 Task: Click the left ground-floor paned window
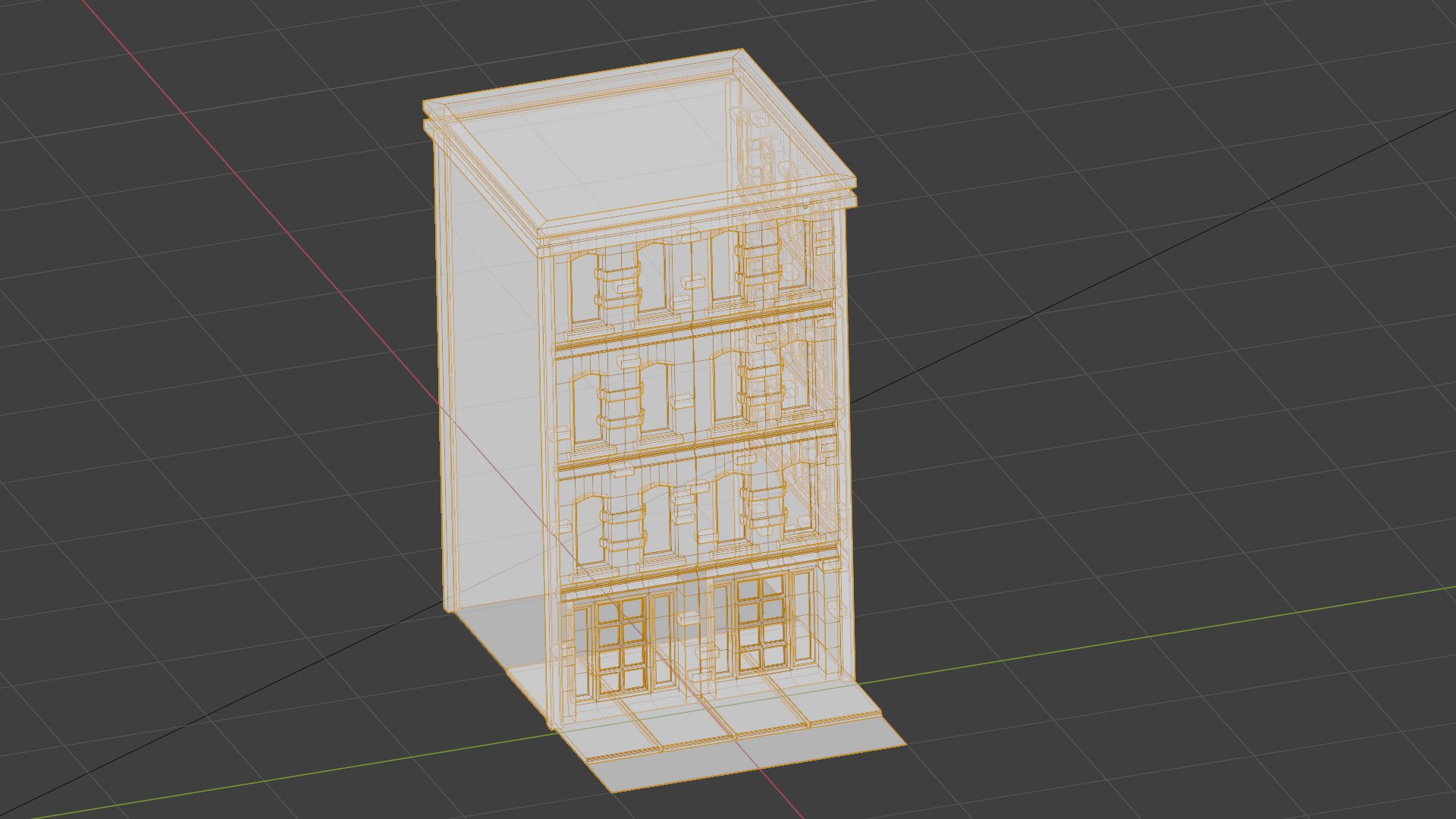click(x=622, y=645)
